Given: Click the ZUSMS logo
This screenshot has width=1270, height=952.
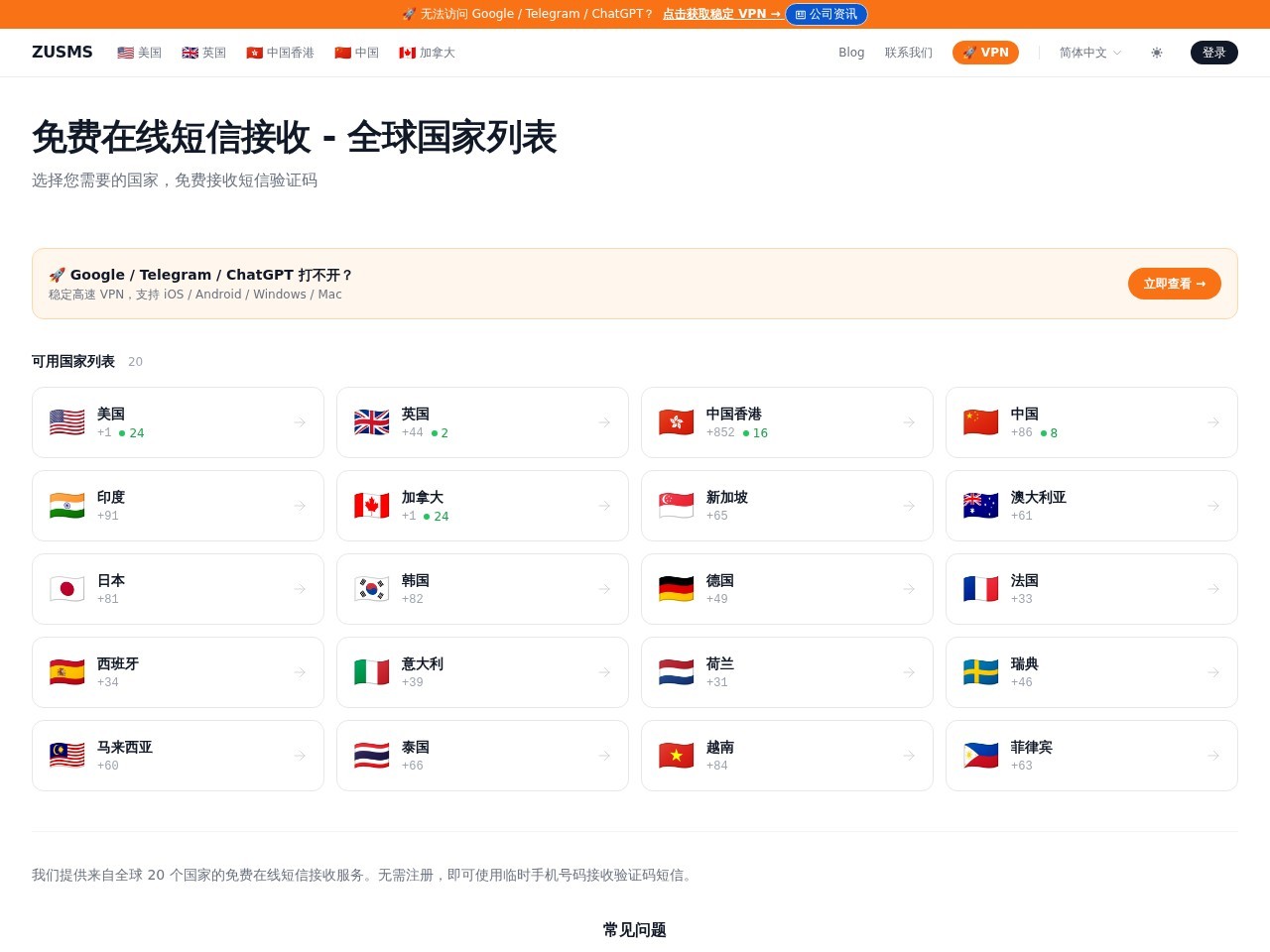Looking at the screenshot, I should (63, 53).
